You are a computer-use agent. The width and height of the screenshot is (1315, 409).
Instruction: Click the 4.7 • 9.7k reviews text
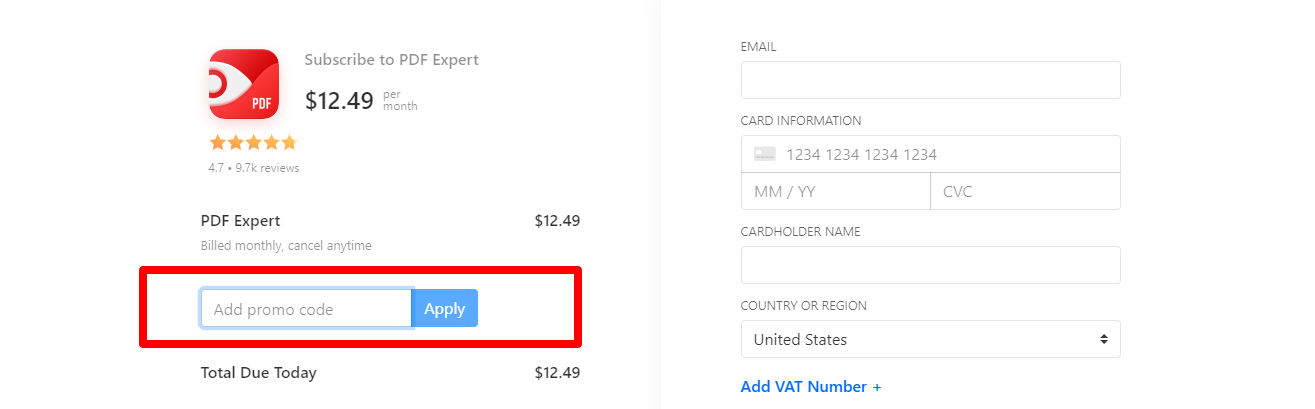(254, 168)
